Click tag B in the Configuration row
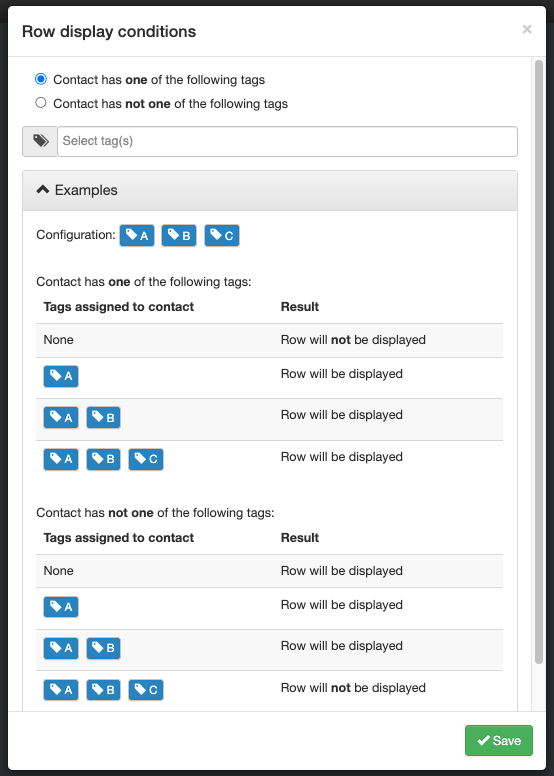Viewport: 554px width, 776px height. (x=179, y=236)
